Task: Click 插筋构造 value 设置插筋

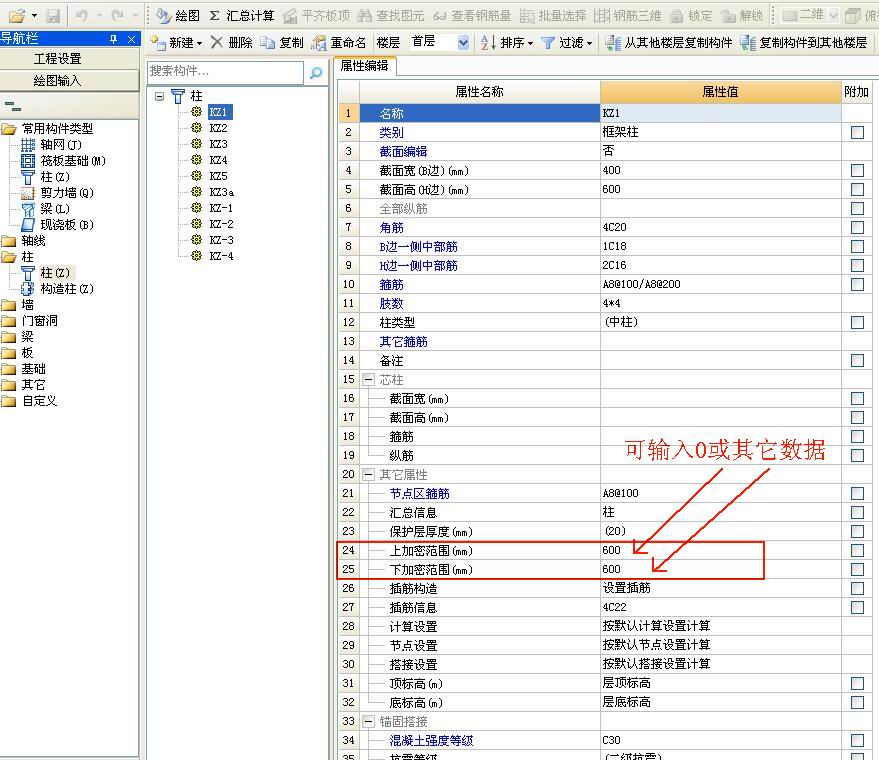Action: [x=720, y=588]
